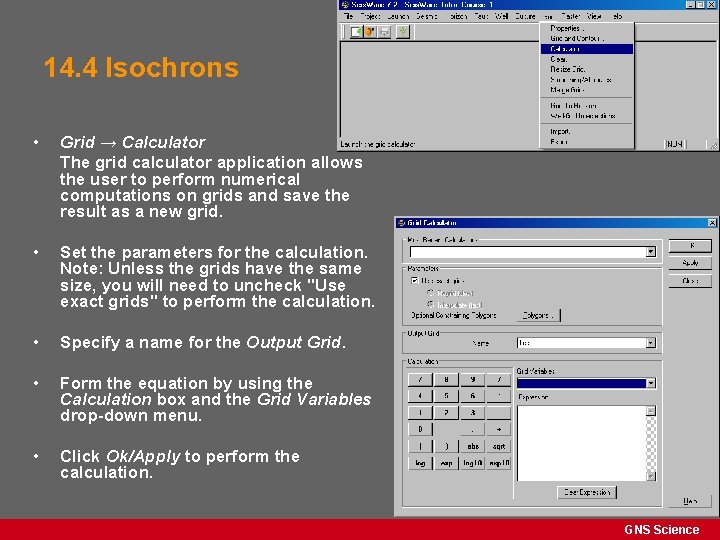Click the calculator 4 key
The image size is (720, 540).
[420, 396]
